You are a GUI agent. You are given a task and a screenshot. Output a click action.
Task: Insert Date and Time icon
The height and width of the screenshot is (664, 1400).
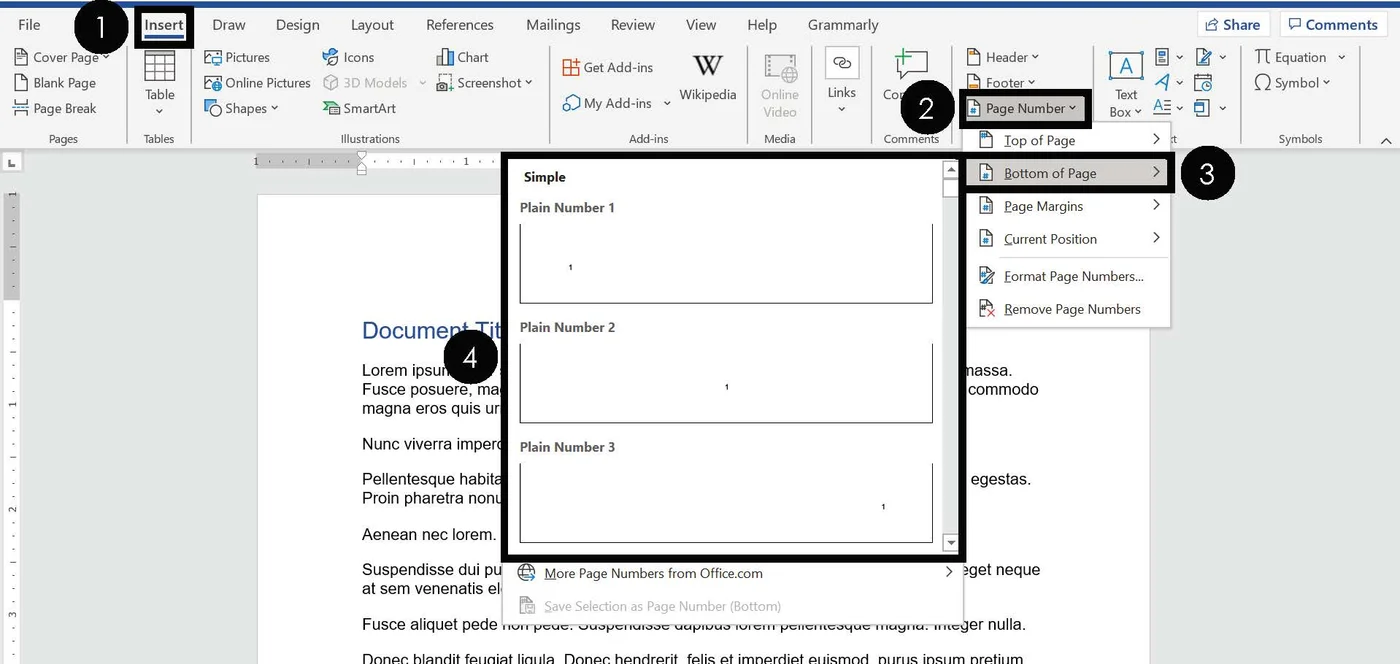tap(1203, 83)
